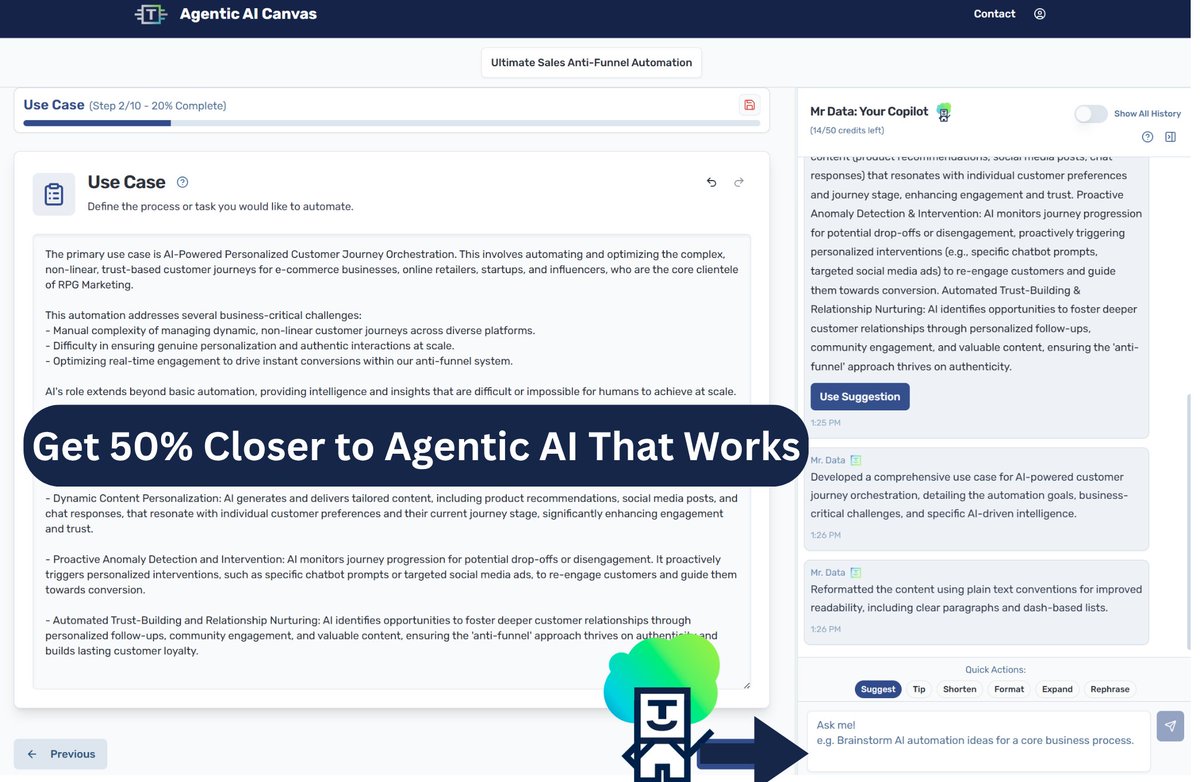Click the 'Show All History' label
The image size is (1200, 782).
[x=1147, y=114]
